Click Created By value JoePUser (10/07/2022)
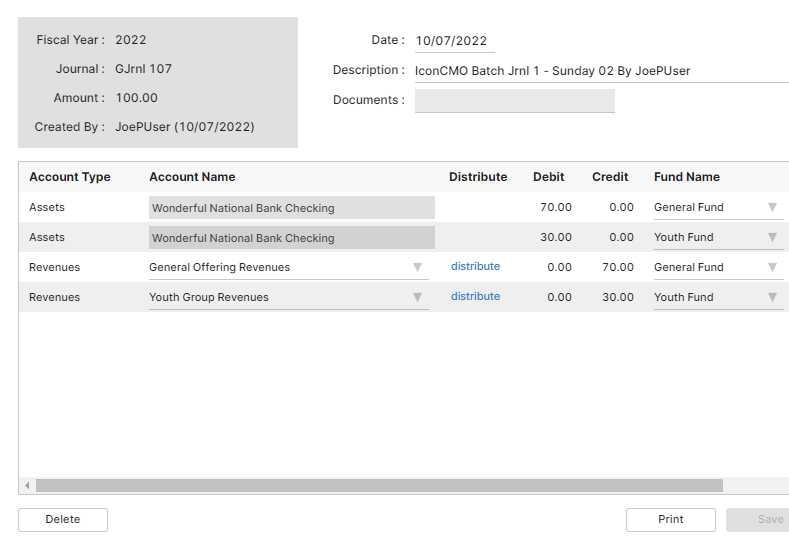The height and width of the screenshot is (540, 789). tap(185, 127)
